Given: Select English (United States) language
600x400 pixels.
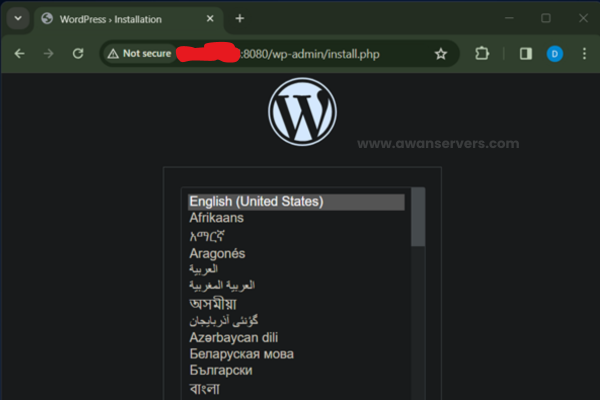Looking at the screenshot, I should point(296,202).
